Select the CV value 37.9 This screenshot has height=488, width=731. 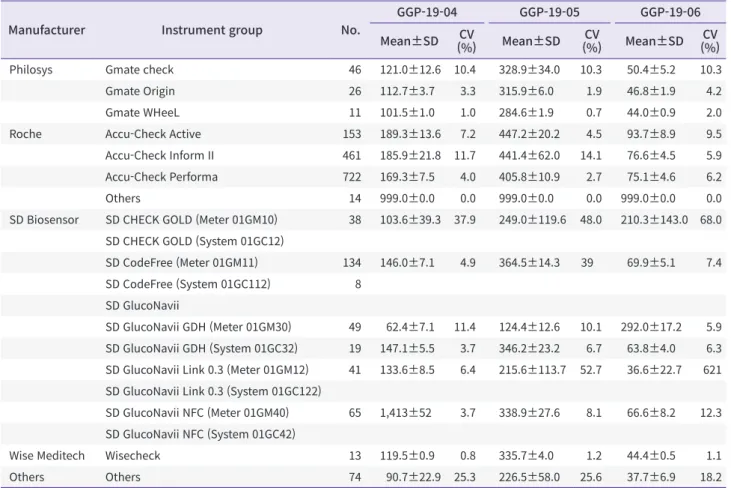click(465, 220)
